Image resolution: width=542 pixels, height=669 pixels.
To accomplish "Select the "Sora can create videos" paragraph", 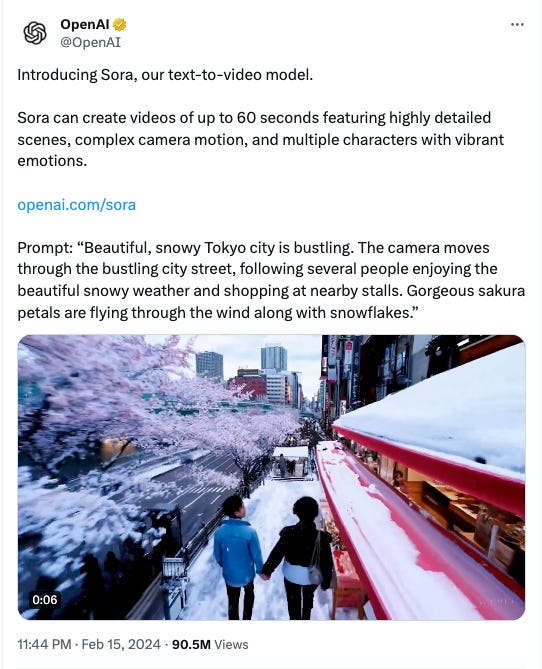I will click(261, 139).
